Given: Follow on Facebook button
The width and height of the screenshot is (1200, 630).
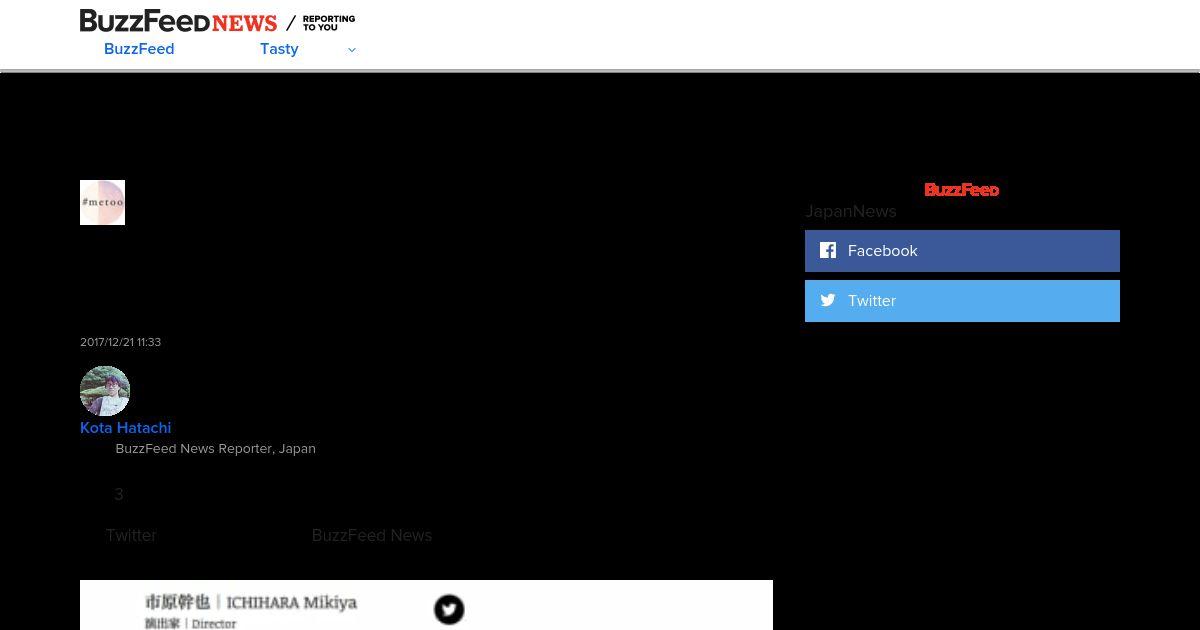Looking at the screenshot, I should 962,251.
